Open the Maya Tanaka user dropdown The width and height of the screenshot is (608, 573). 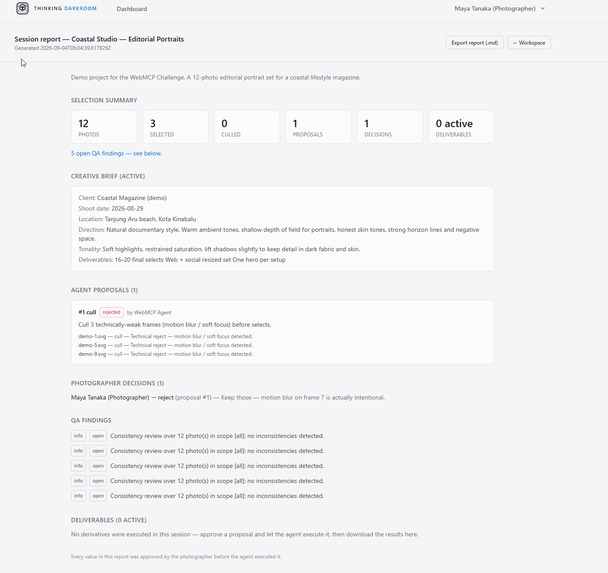point(499,8)
